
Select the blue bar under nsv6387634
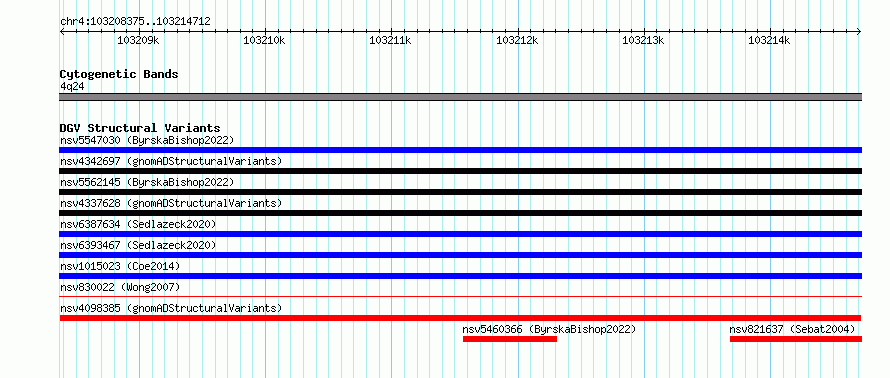tap(460, 234)
